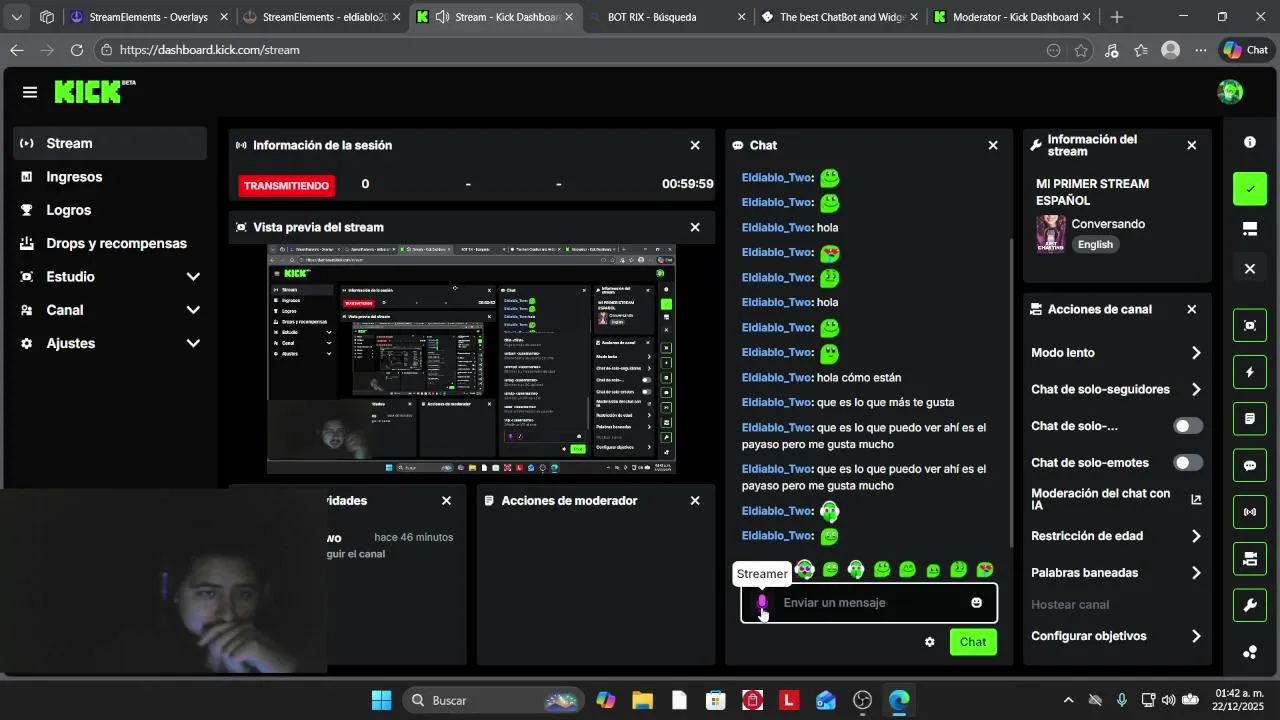Send message with green Chat button
The width and height of the screenshot is (1280, 720).
[973, 642]
